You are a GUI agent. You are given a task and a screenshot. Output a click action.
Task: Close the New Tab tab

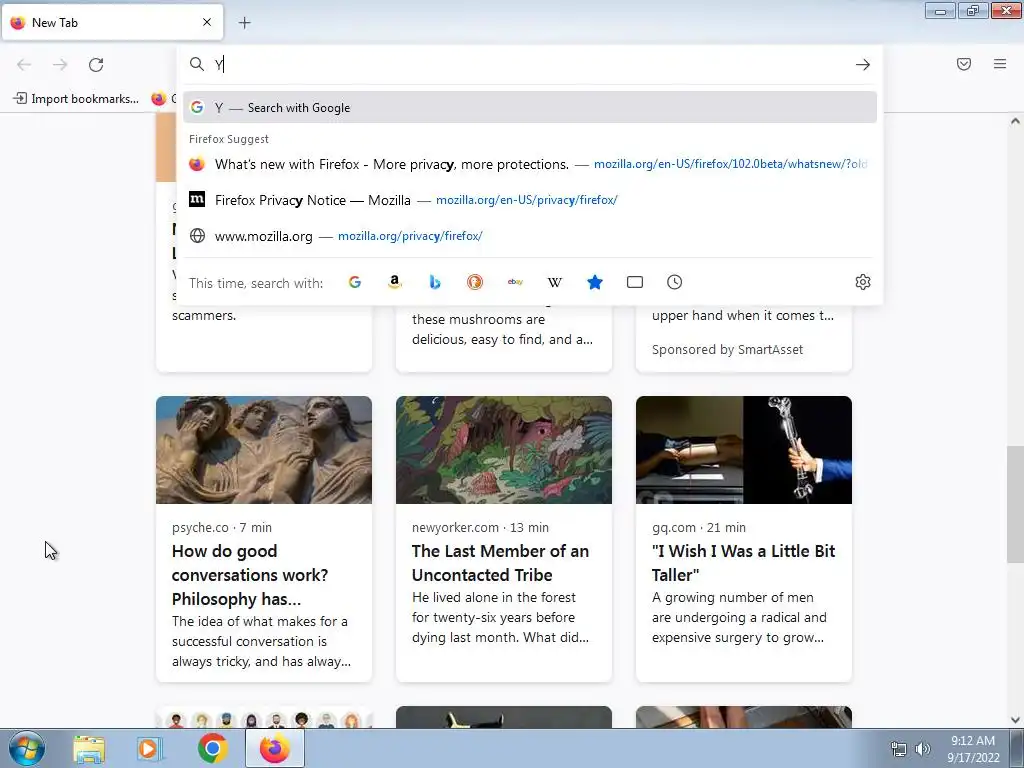(x=207, y=22)
